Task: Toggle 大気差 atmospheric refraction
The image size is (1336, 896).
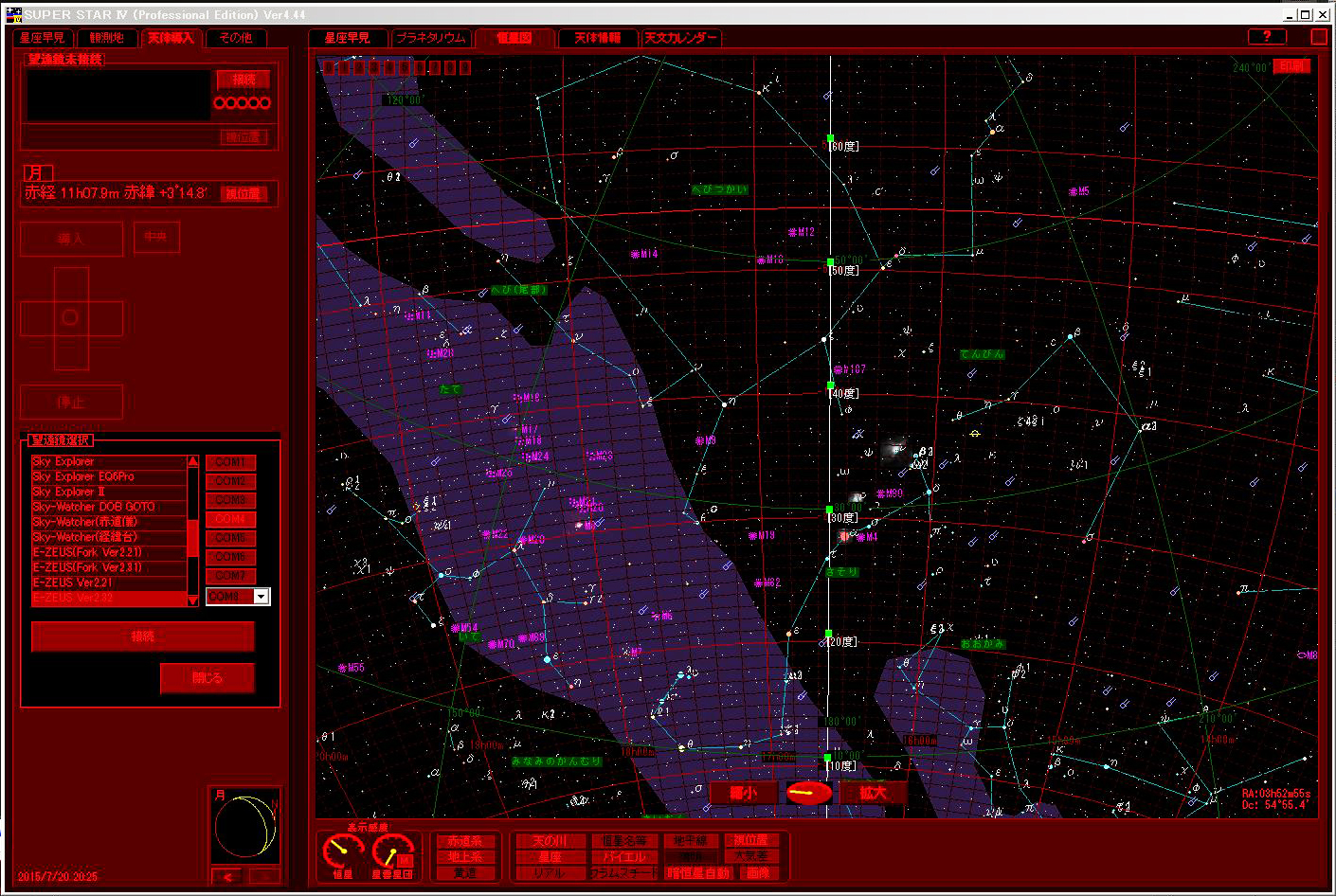Action: tap(751, 856)
